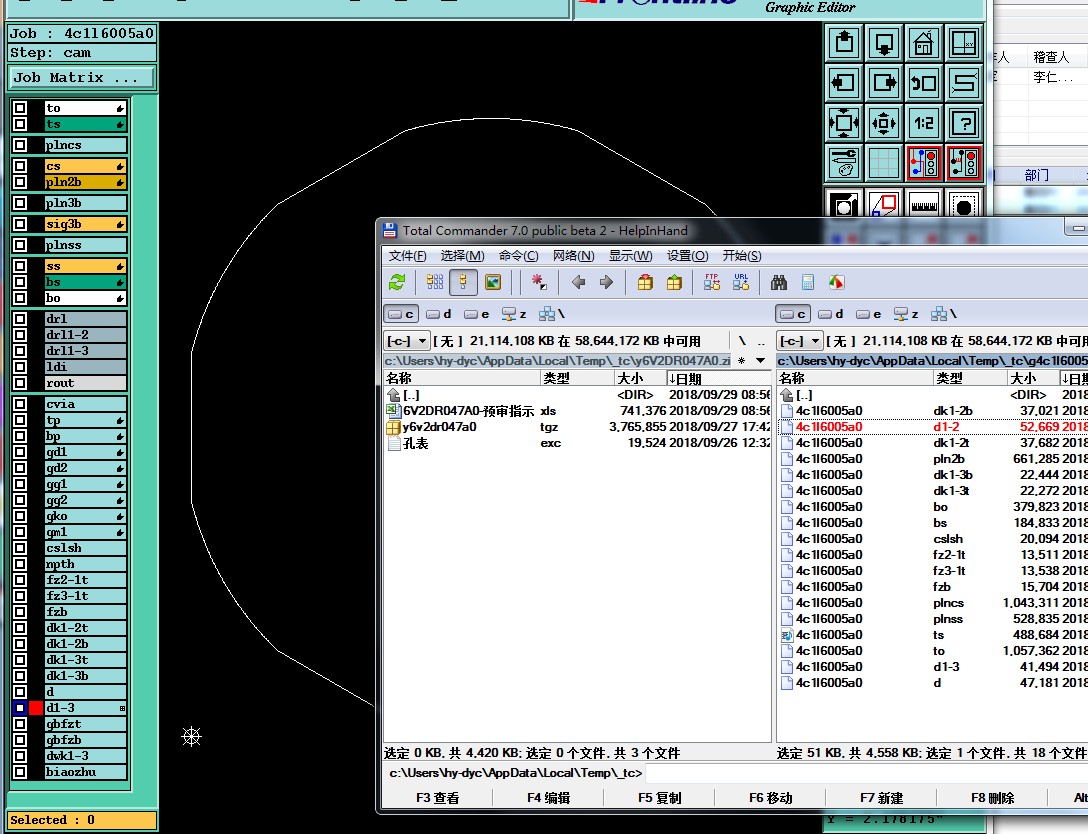Click the FTP connect icon

point(712,282)
